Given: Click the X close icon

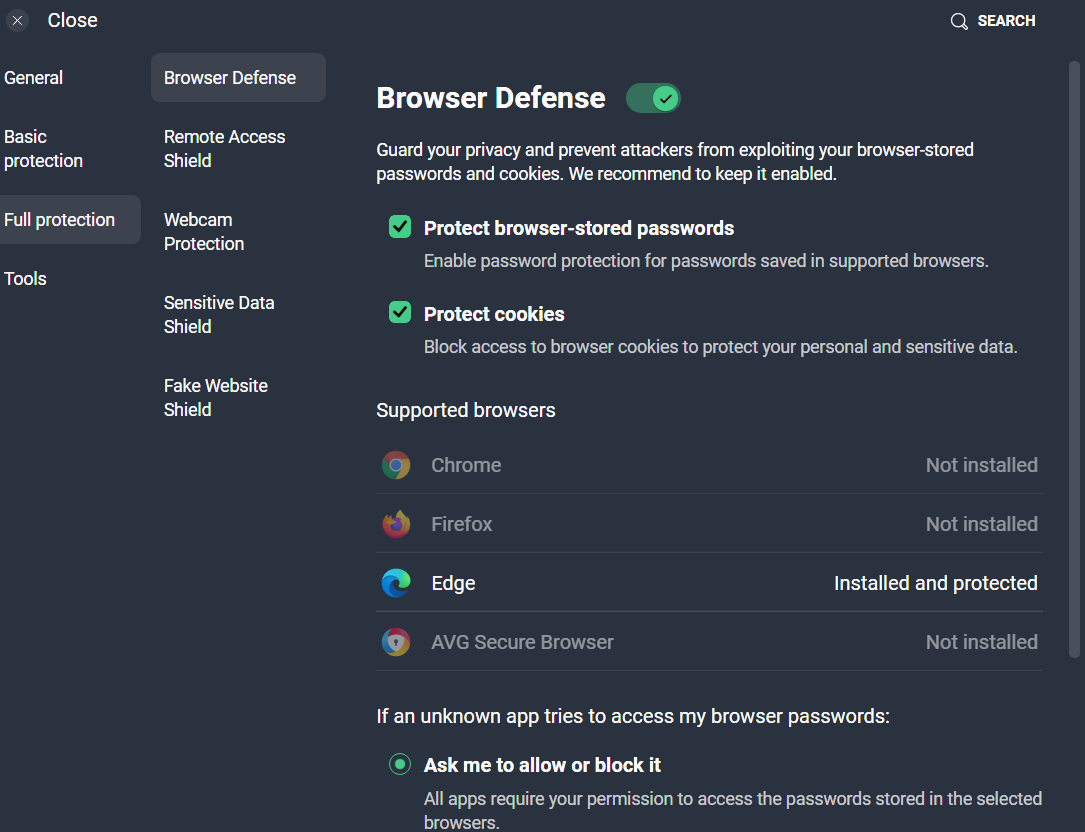Looking at the screenshot, I should 18,21.
